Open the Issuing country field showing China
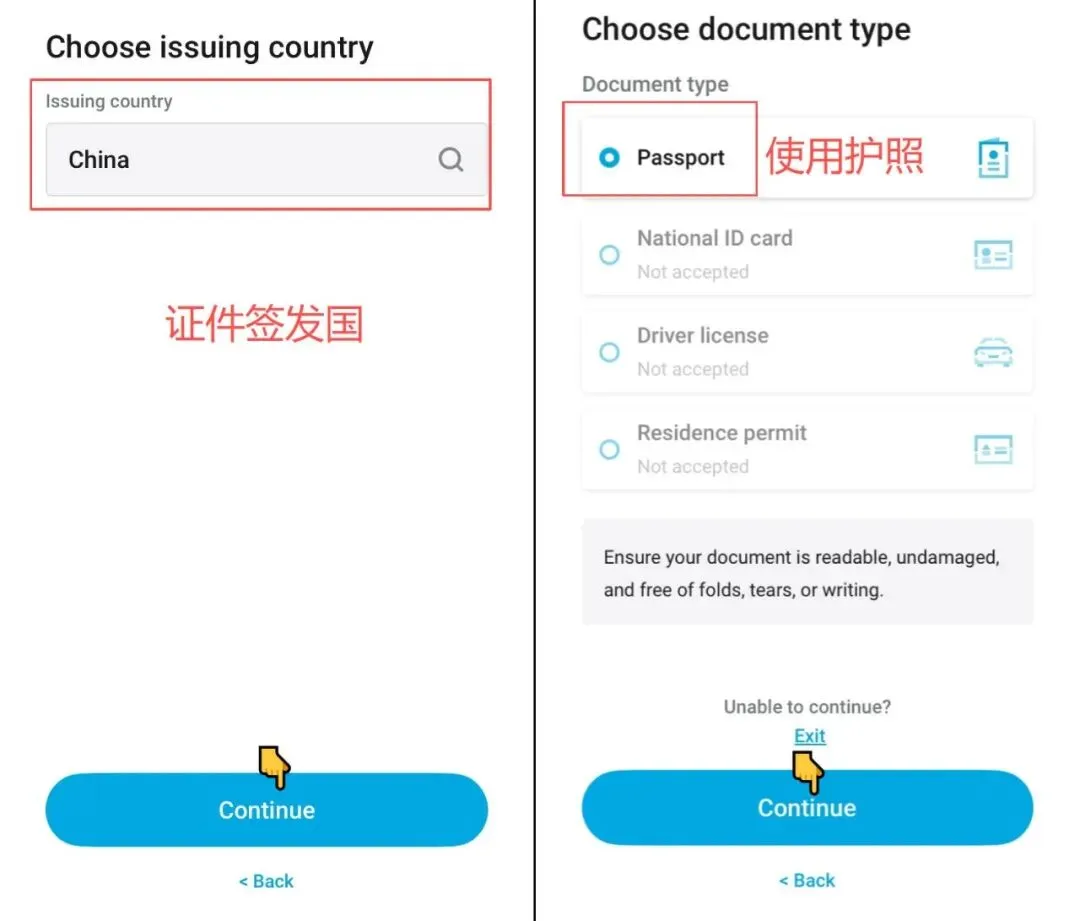 [x=267, y=160]
